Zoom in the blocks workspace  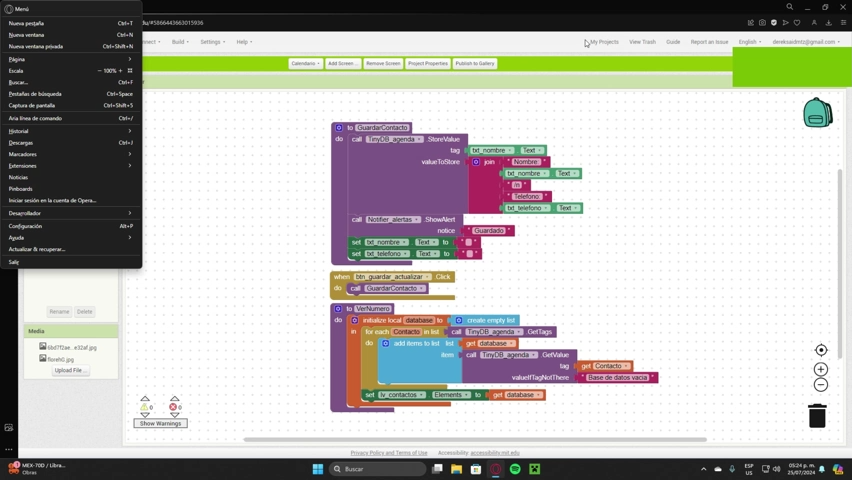tap(821, 369)
